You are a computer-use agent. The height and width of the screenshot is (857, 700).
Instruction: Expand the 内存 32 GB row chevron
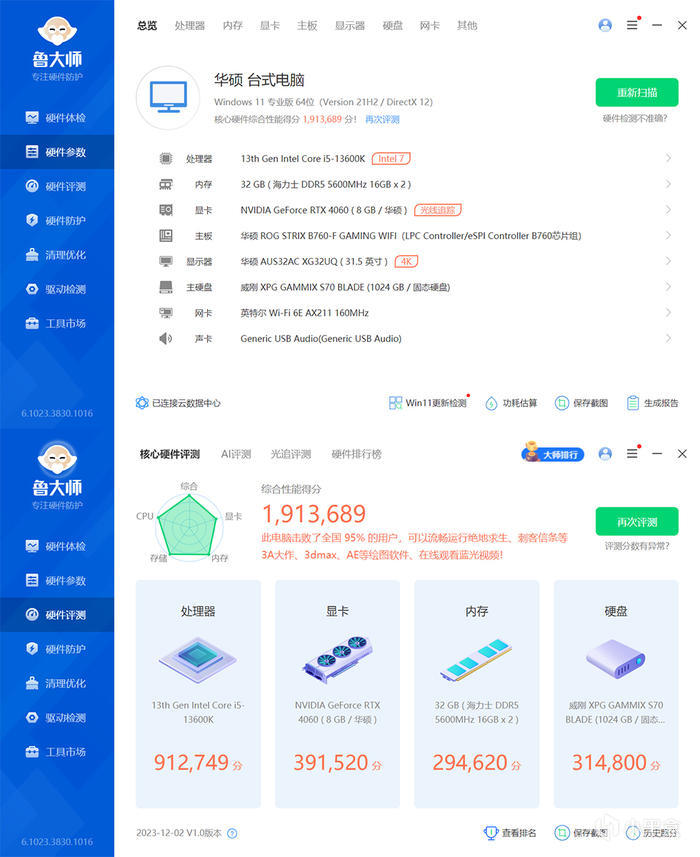click(668, 184)
